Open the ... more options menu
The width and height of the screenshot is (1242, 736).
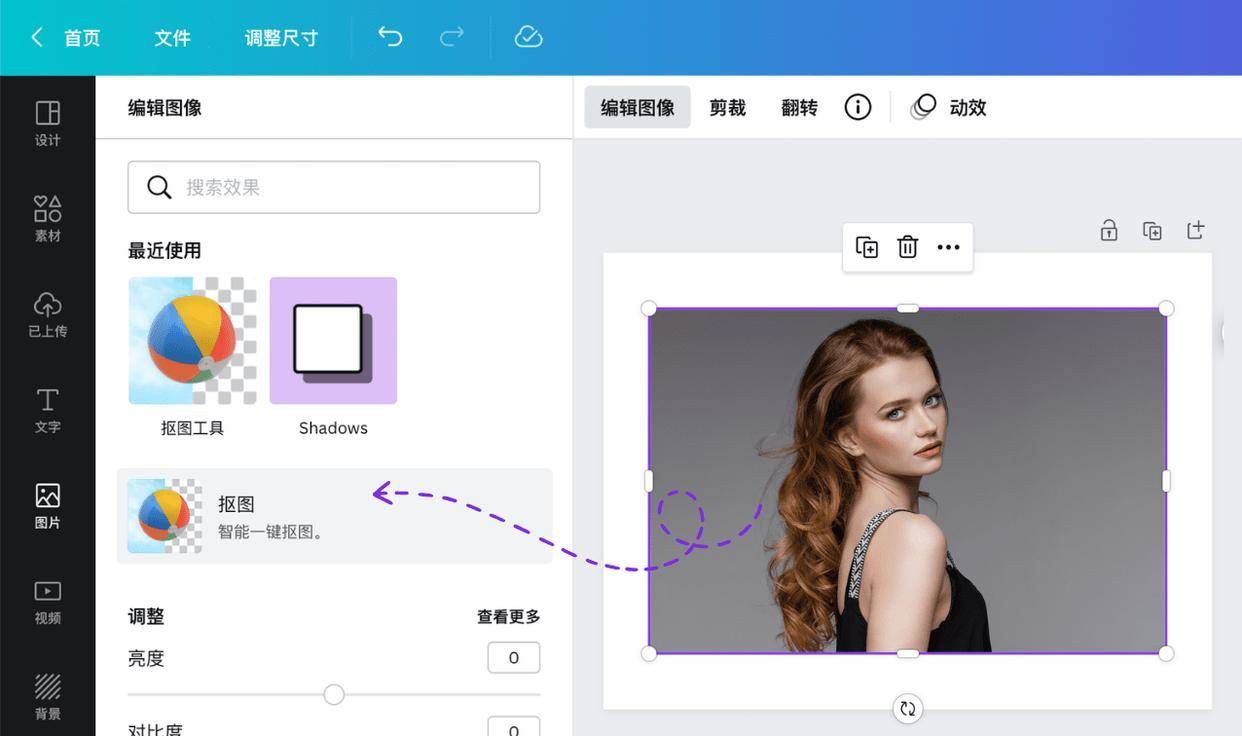pos(948,246)
